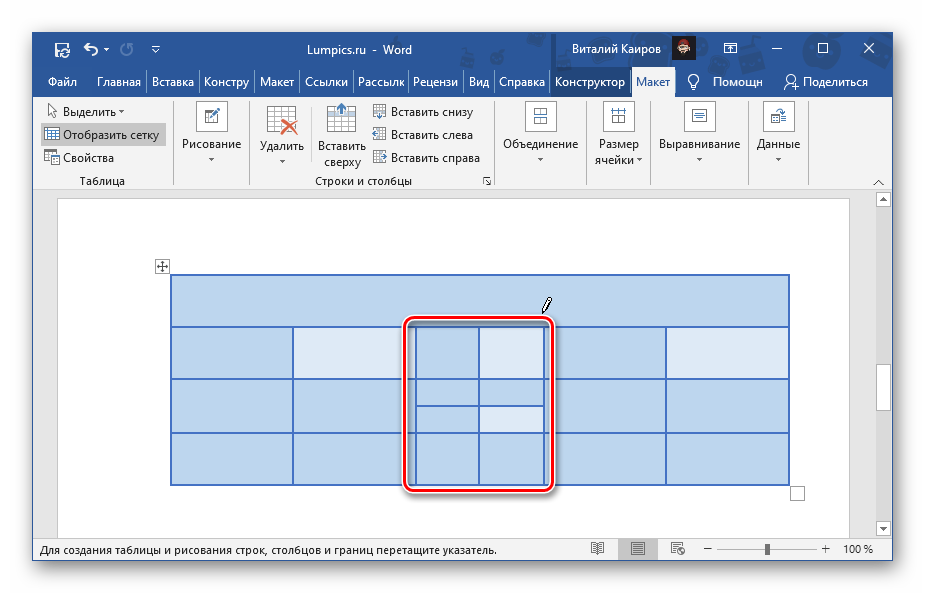This screenshot has width=925, height=593.
Task: Click the Объединение merge icon
Action: point(541,116)
